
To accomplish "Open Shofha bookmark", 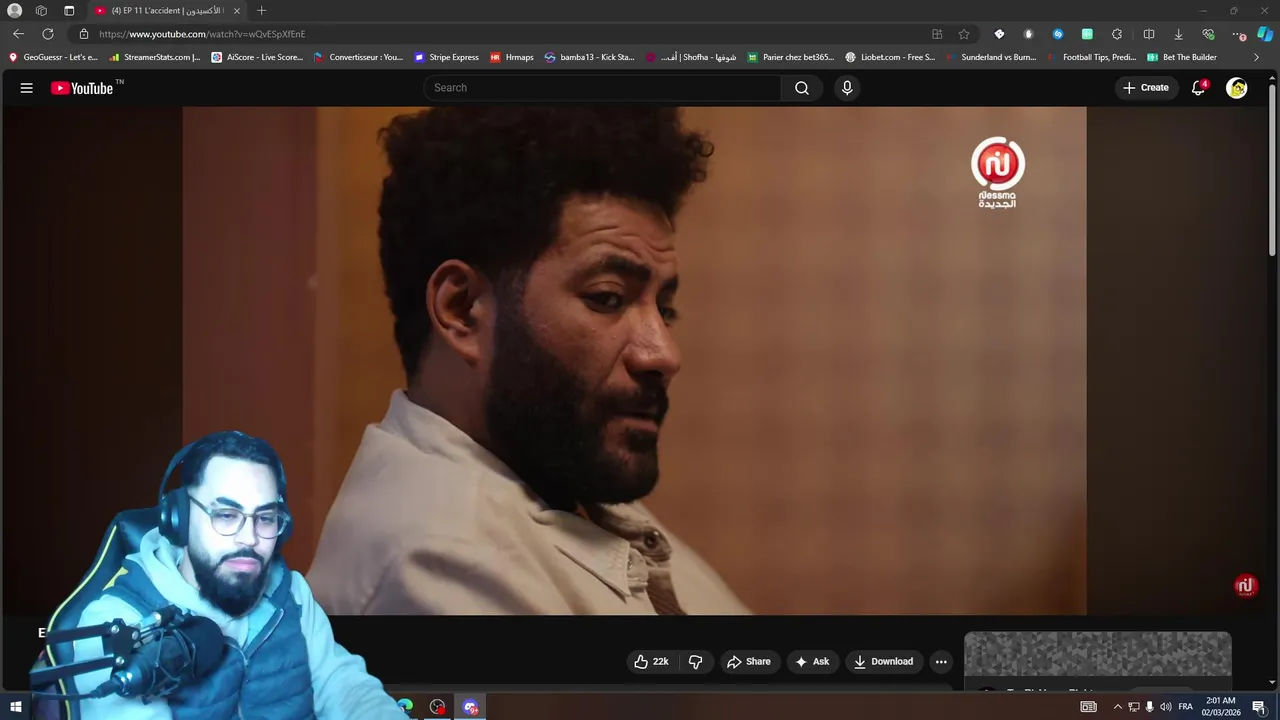I will (x=691, y=57).
